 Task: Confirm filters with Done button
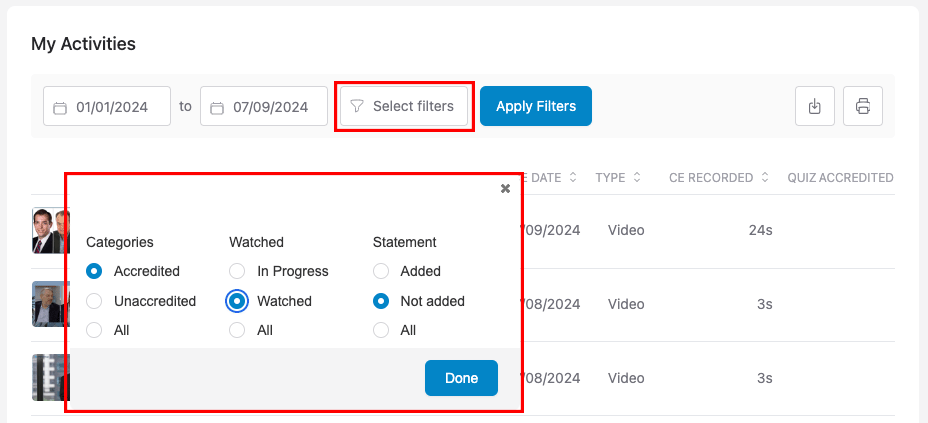point(461,378)
